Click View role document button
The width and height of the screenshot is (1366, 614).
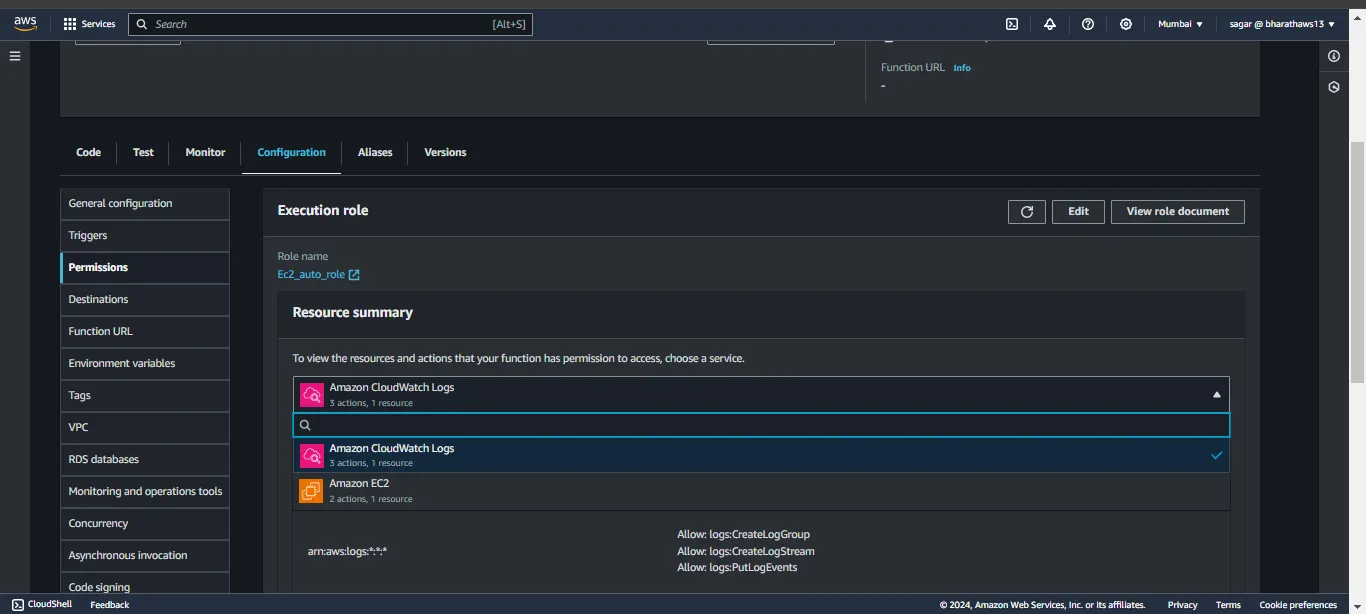tap(1178, 212)
